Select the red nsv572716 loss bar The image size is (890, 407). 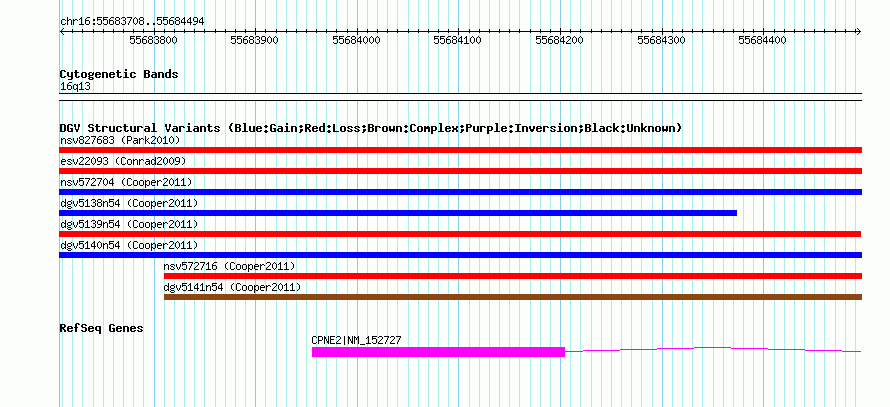tap(513, 276)
